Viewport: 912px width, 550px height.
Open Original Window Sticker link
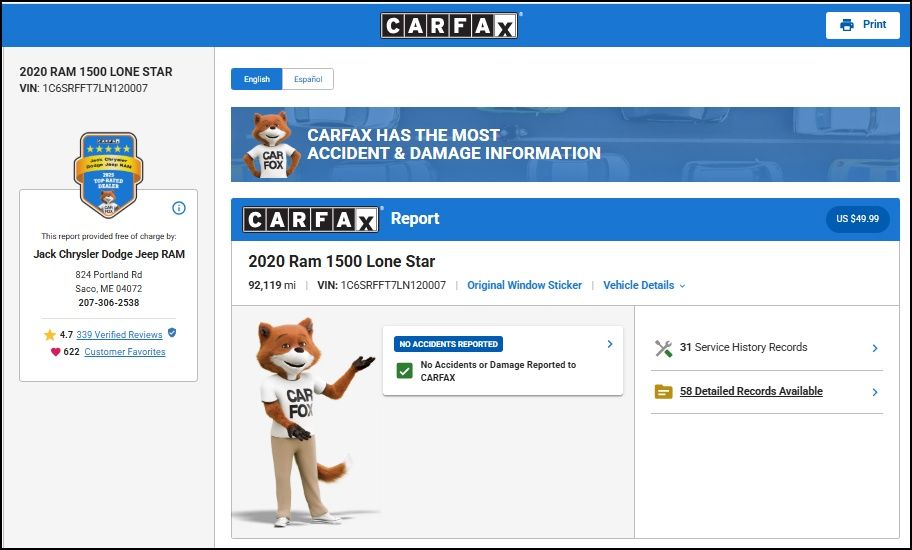coord(524,285)
